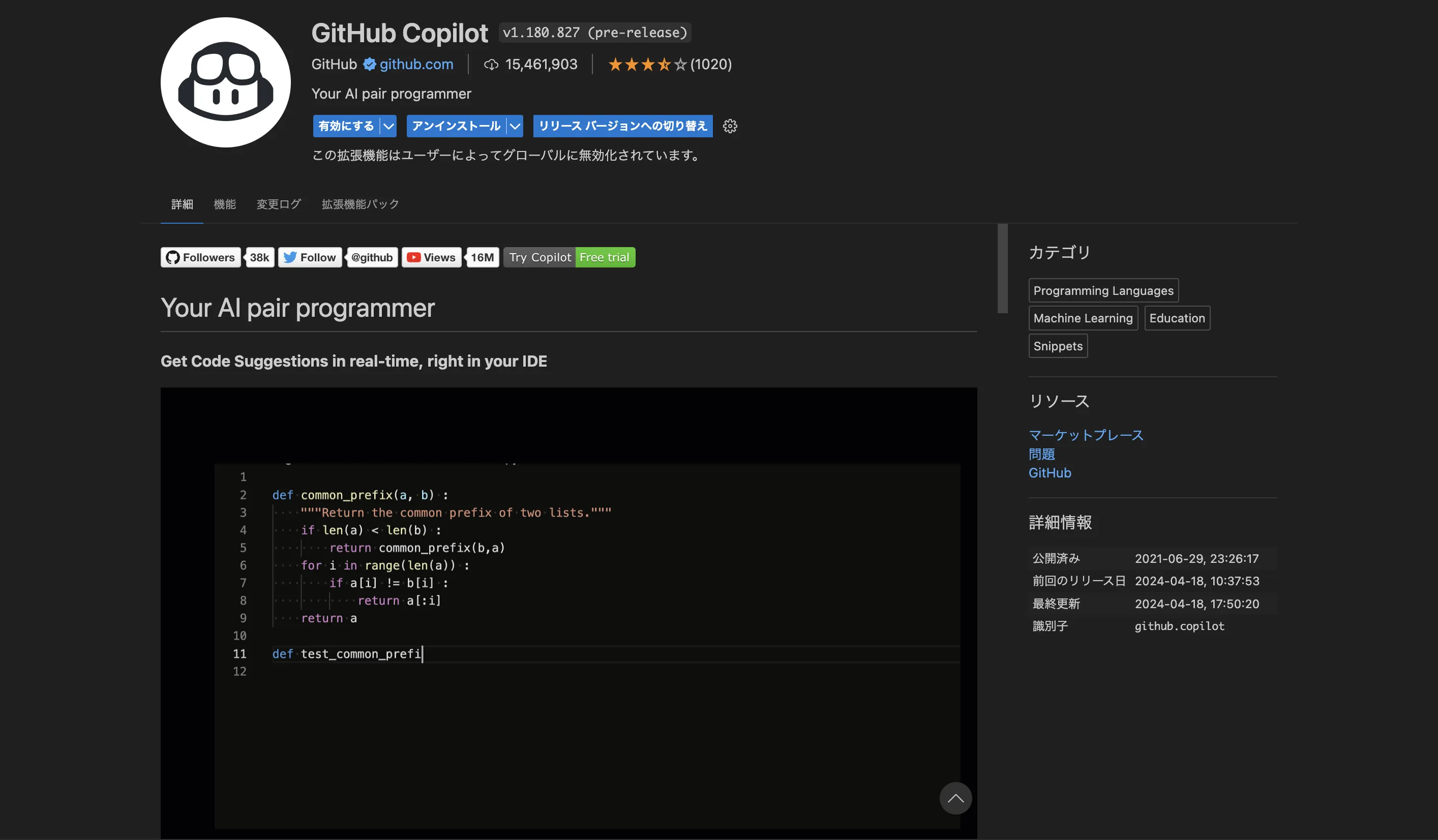Click the verified publisher badge next to github.com

369,64
